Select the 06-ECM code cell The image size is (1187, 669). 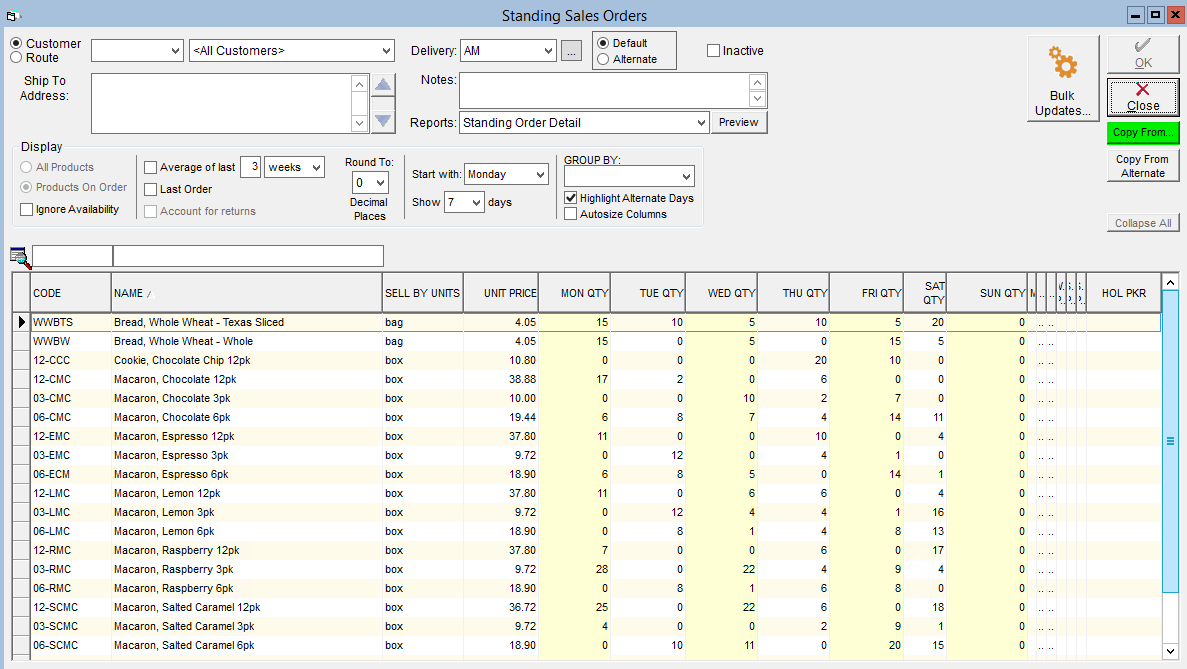tap(71, 475)
